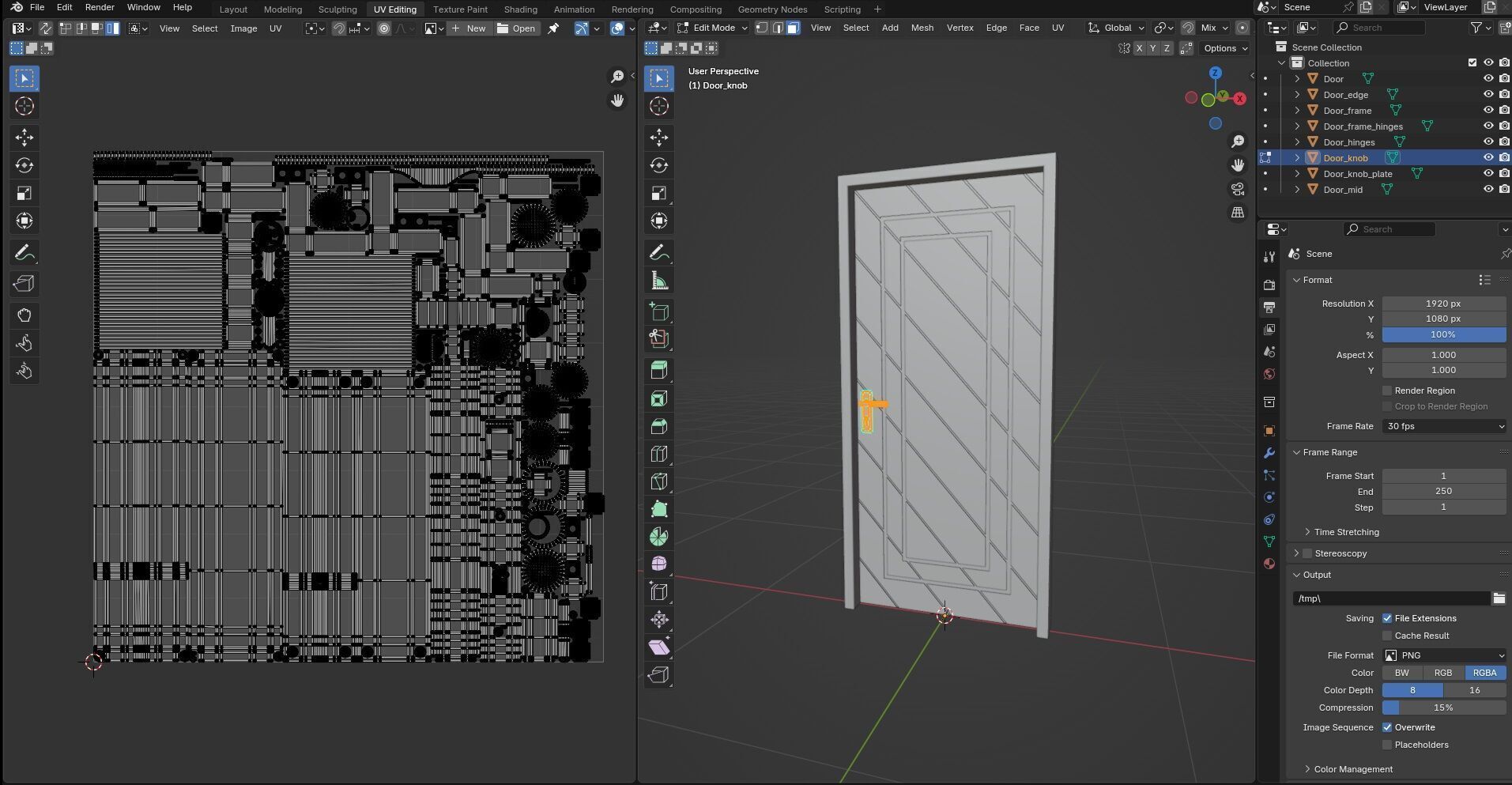Select the Rip tool in the UV editor toolbar

[x=25, y=283]
